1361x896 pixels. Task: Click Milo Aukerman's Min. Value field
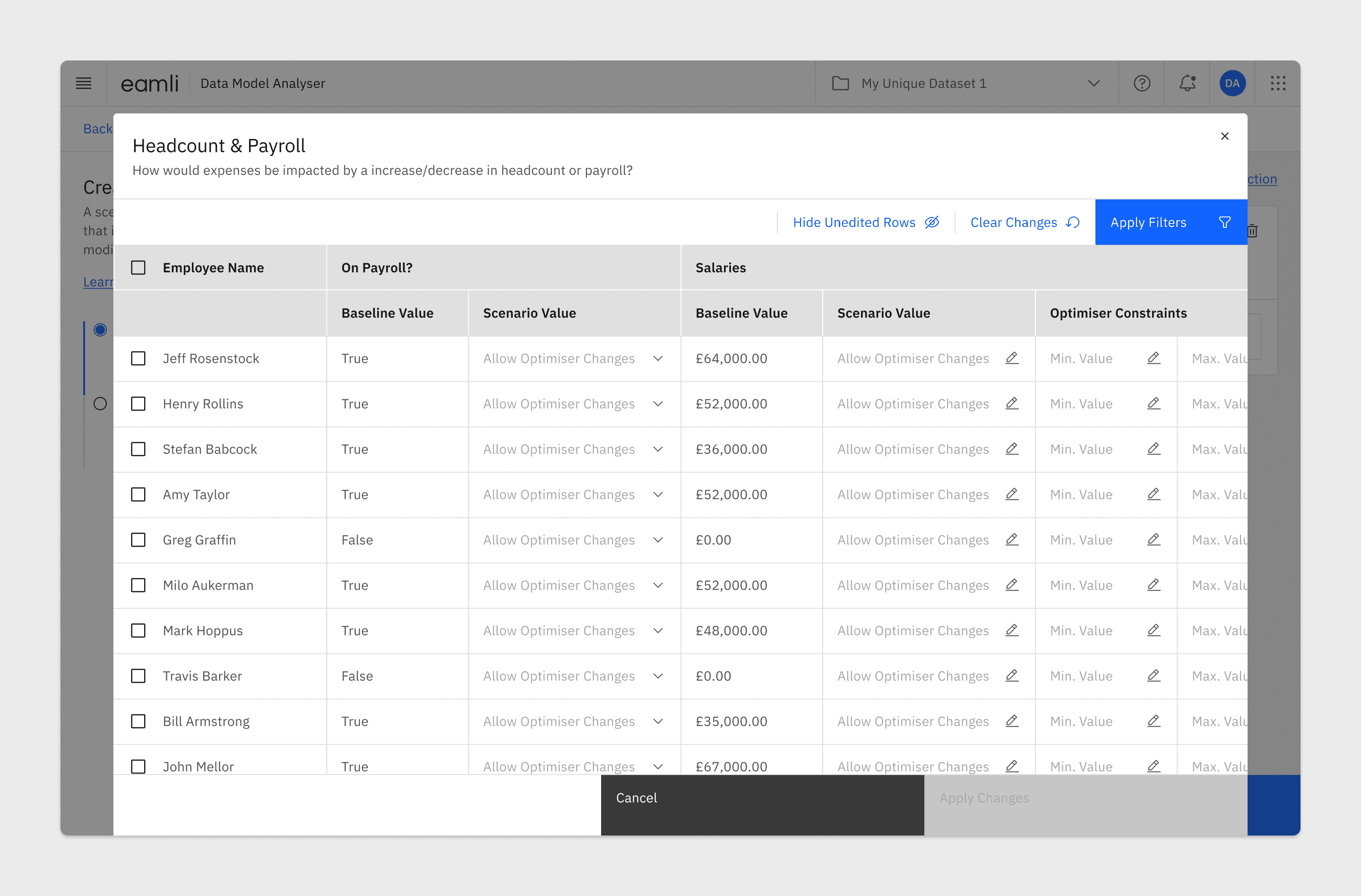(1081, 585)
